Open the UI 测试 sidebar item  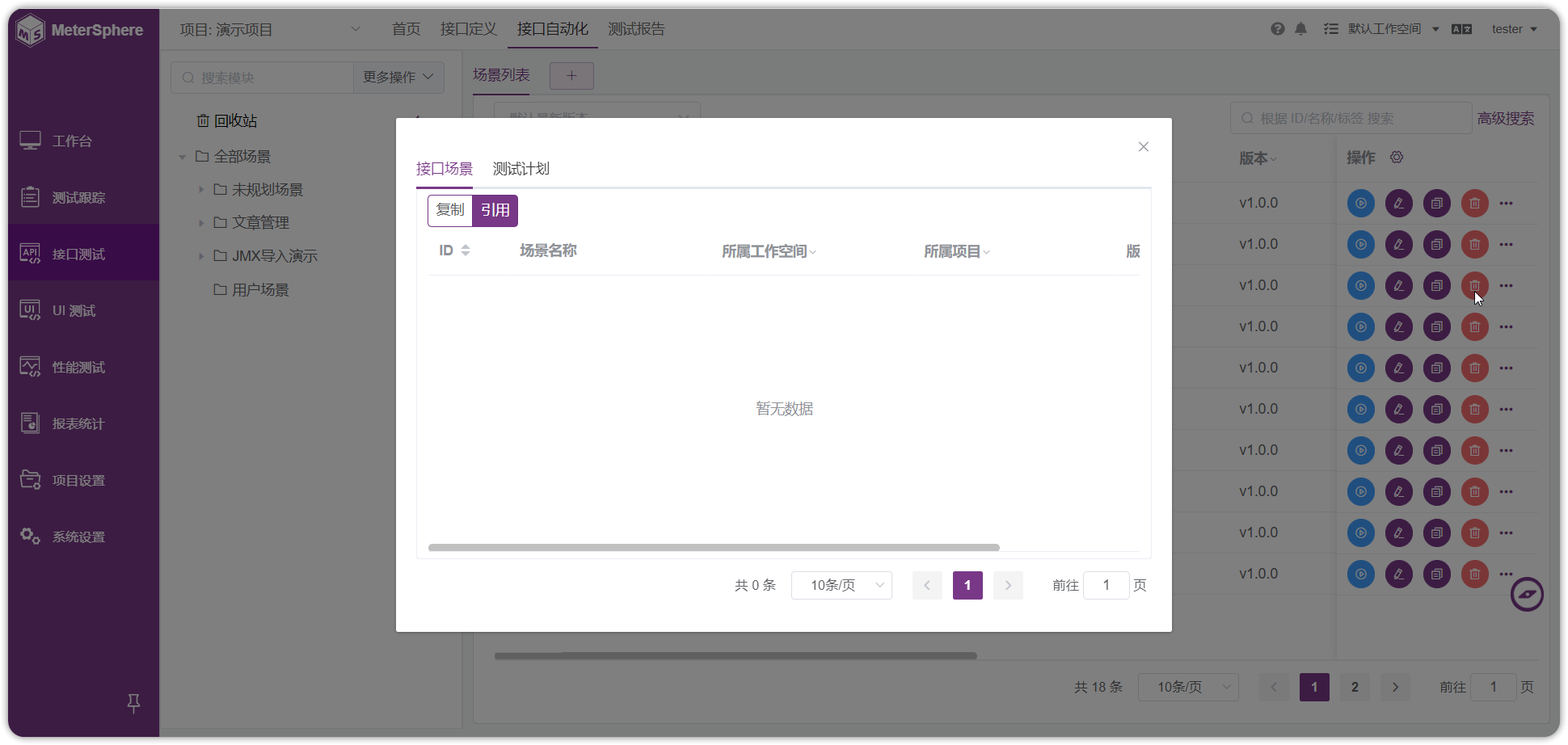pos(83,310)
